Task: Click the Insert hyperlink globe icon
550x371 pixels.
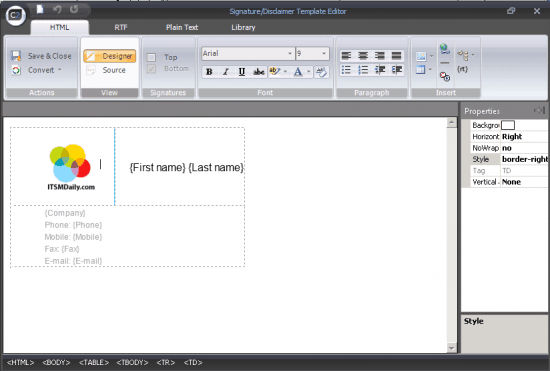Action: (x=445, y=49)
